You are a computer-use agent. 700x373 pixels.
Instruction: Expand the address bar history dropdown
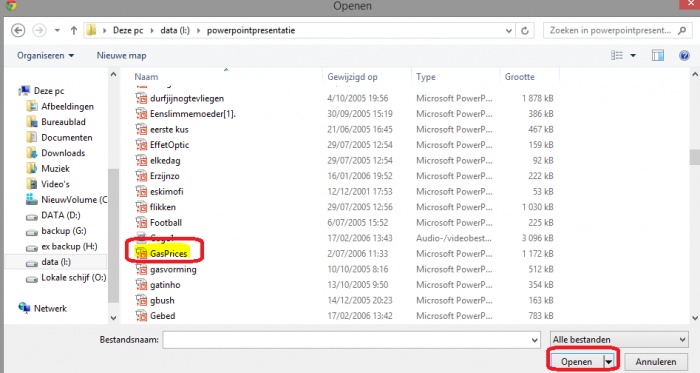tap(508, 31)
